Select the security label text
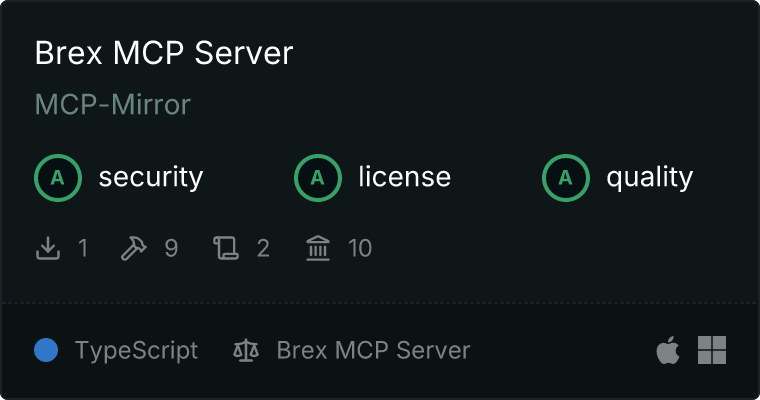 (x=151, y=177)
